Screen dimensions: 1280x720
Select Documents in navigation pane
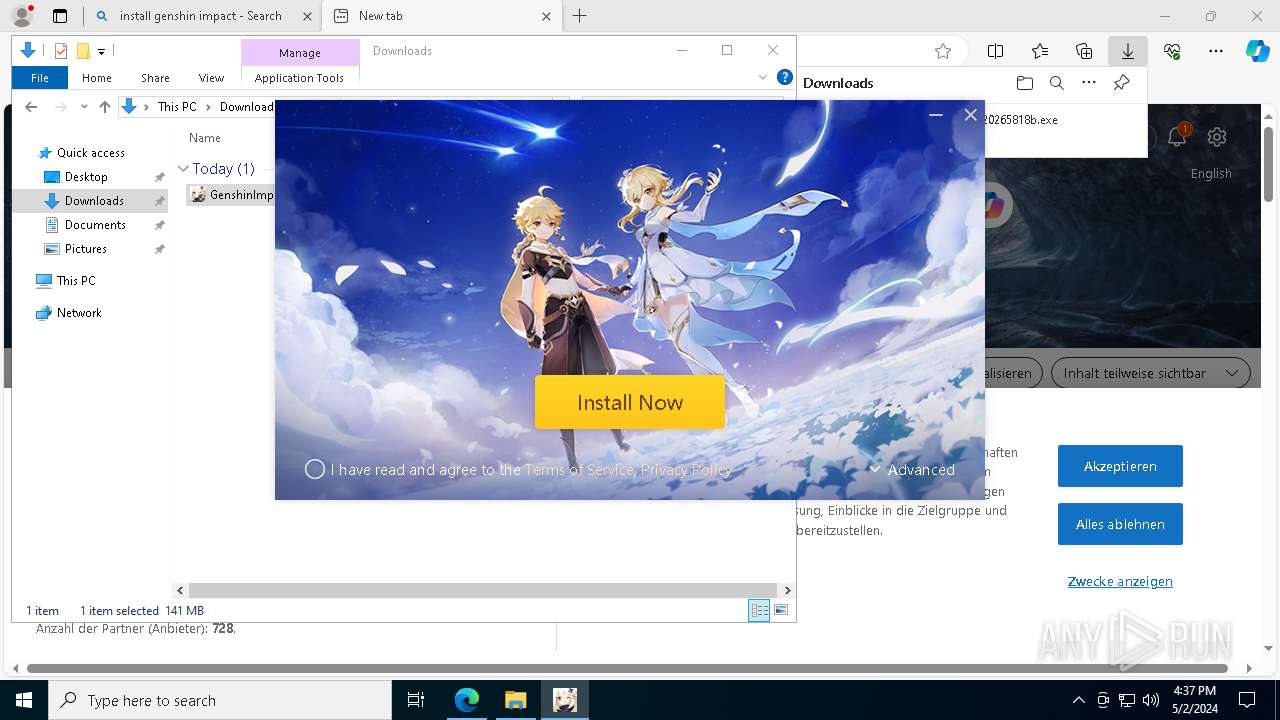[95, 225]
